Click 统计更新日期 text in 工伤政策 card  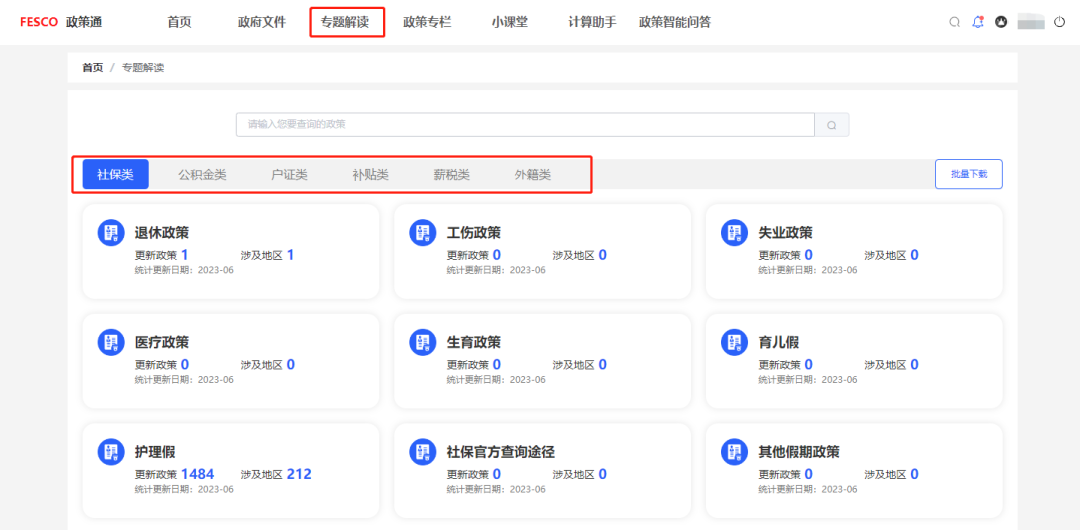click(496, 270)
